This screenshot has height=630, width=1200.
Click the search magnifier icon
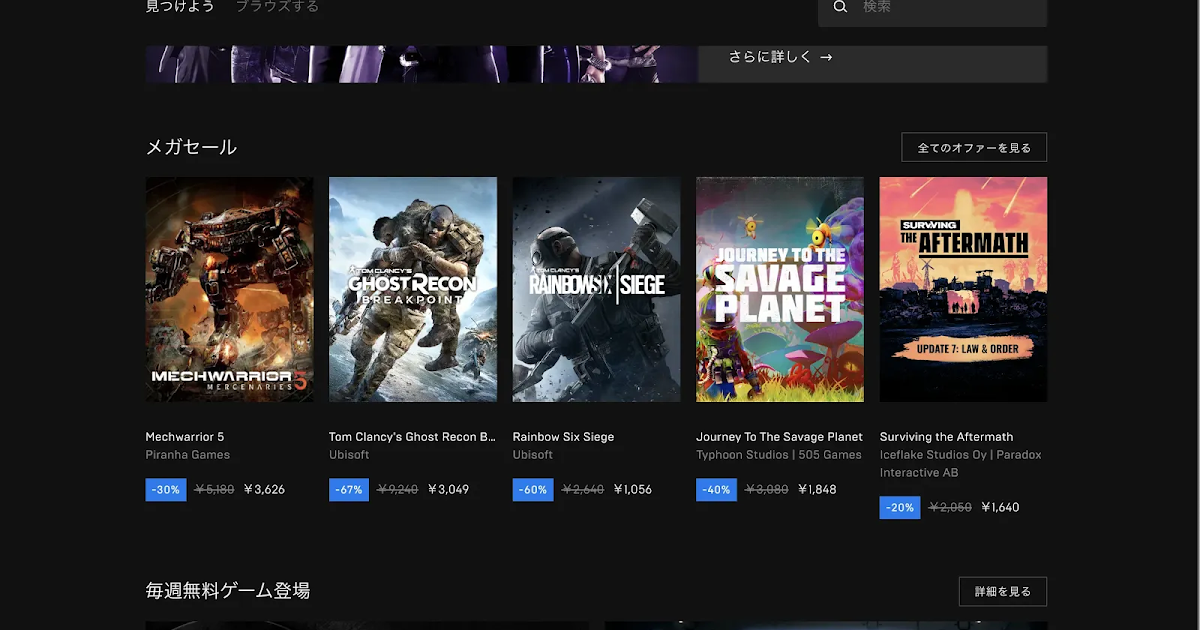[840, 7]
